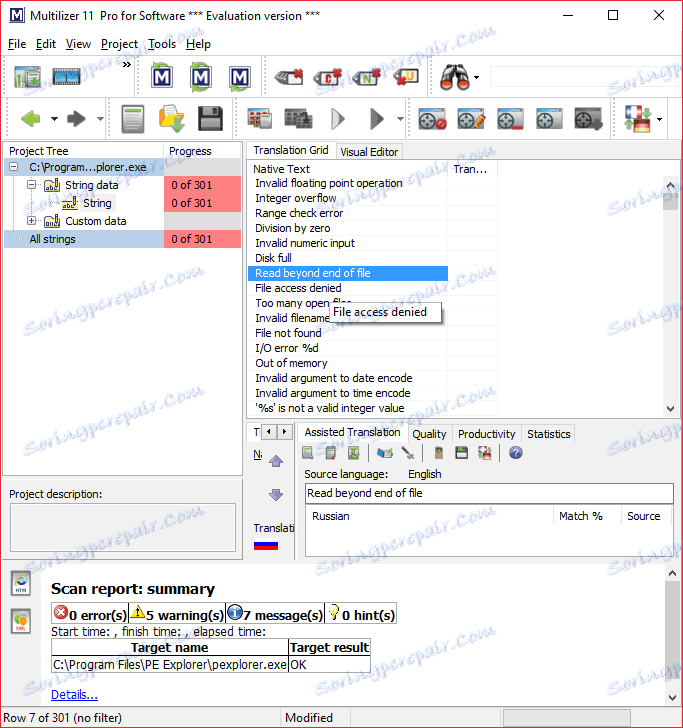683x728 pixels.
Task: Click the first Multilizer M build icon
Action: pyautogui.click(x=162, y=77)
